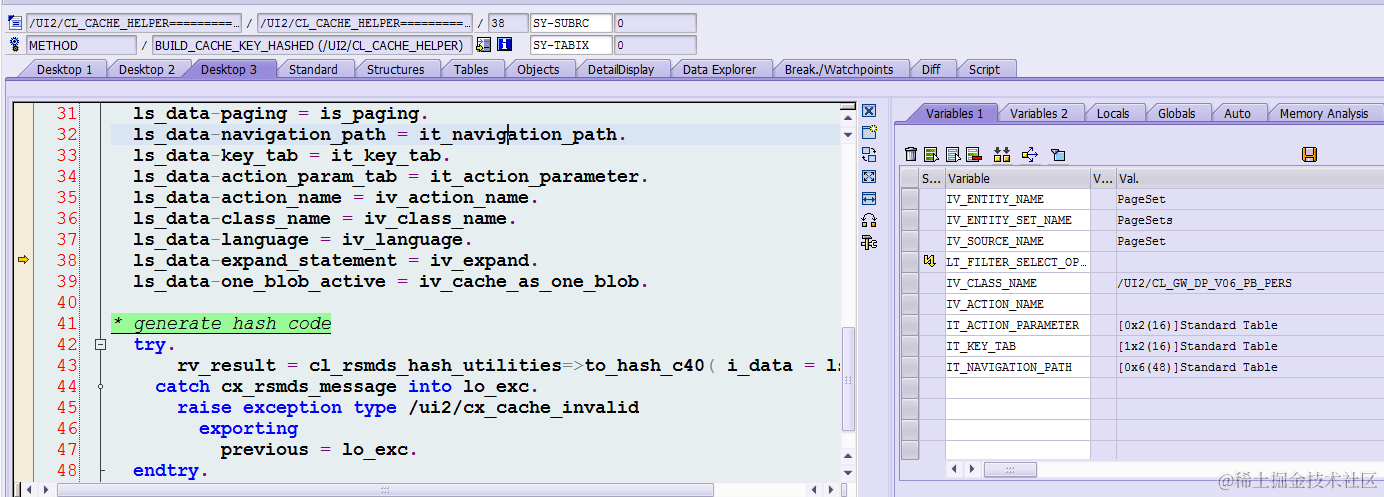Screen dimensions: 1384x497
Task: Click the line number 38 field in header
Action: point(509,23)
